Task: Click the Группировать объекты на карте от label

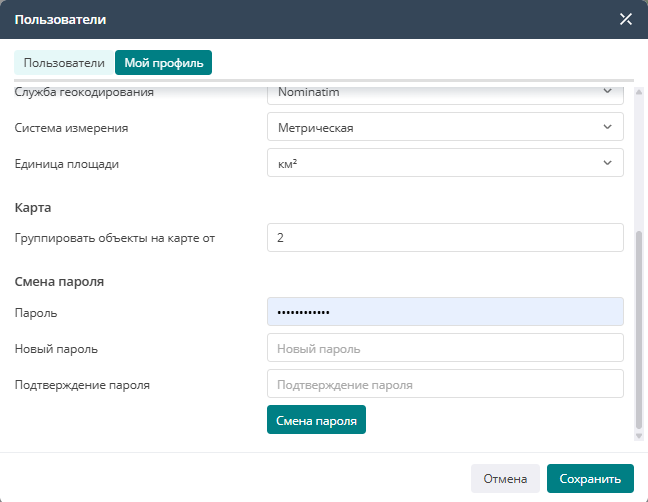Action: (x=114, y=238)
